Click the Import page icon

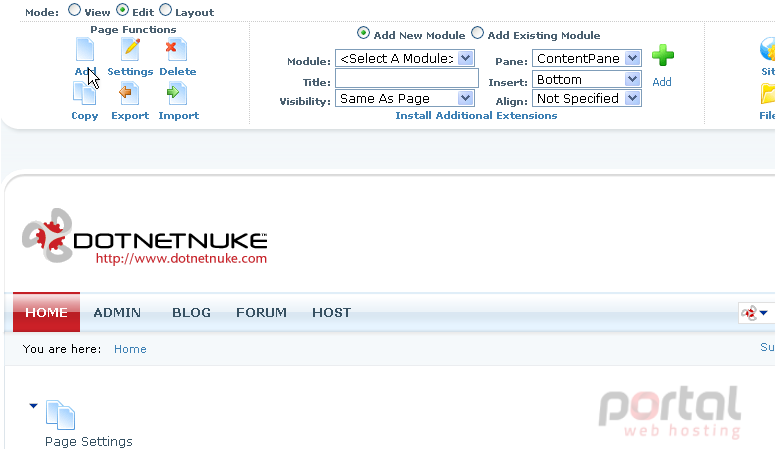tap(177, 94)
